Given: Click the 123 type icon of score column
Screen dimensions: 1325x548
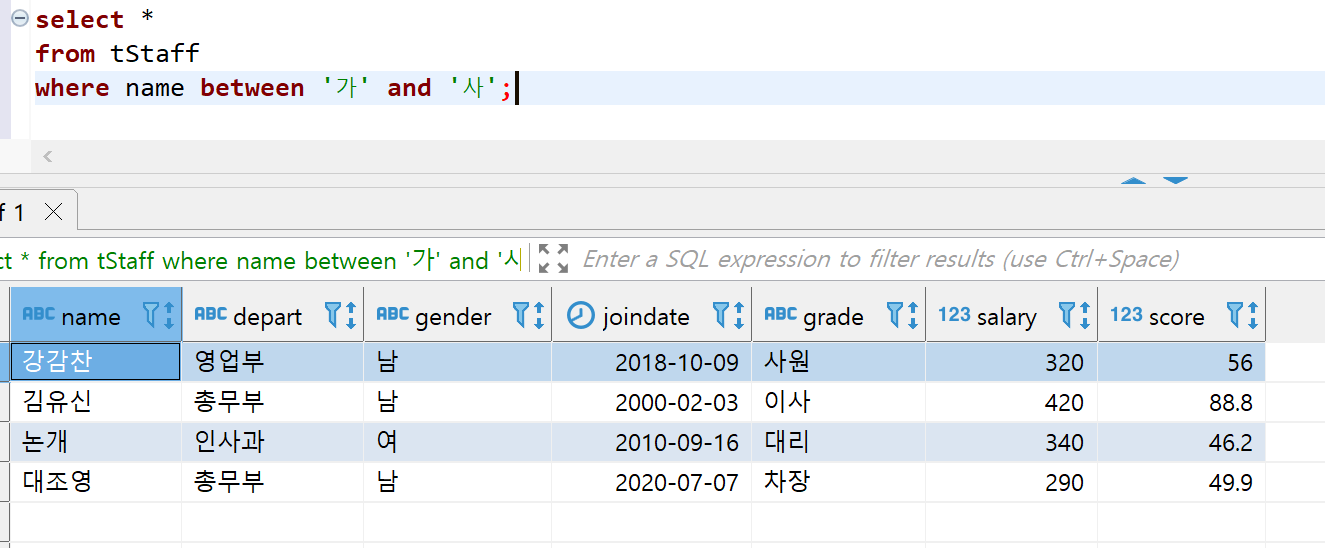Looking at the screenshot, I should [1126, 315].
